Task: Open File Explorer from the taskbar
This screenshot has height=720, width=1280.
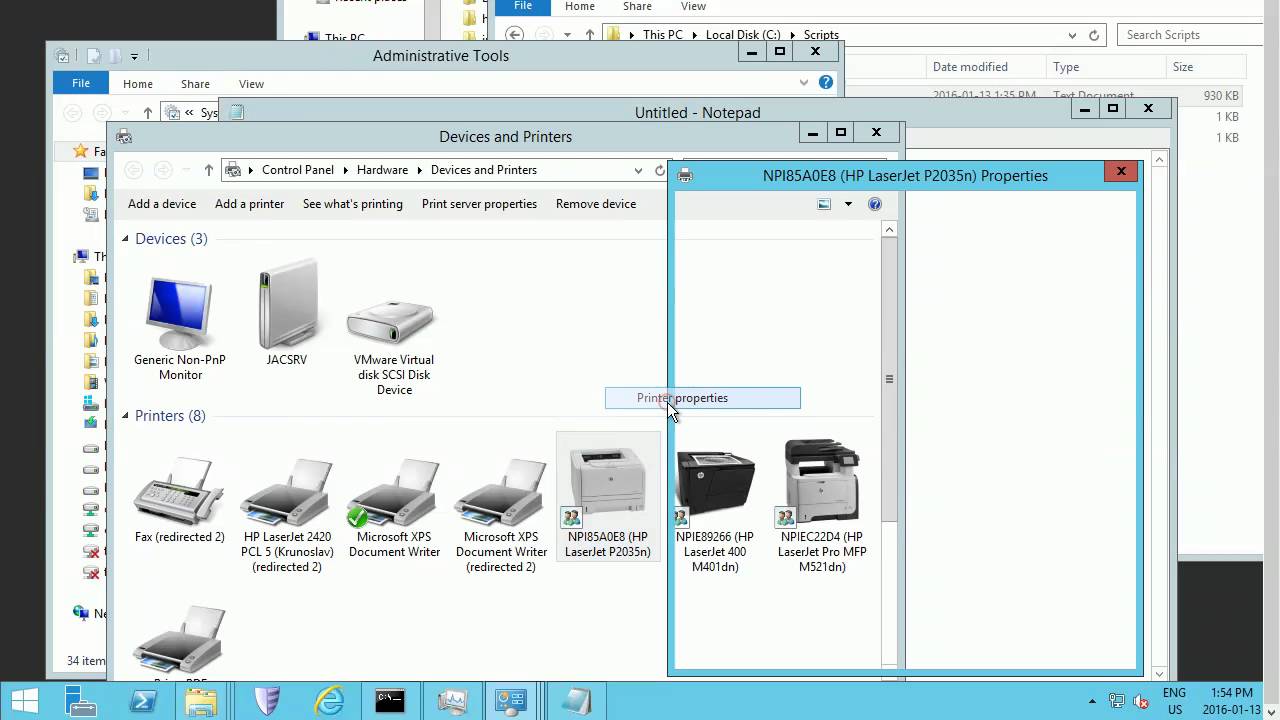Action: tap(201, 701)
